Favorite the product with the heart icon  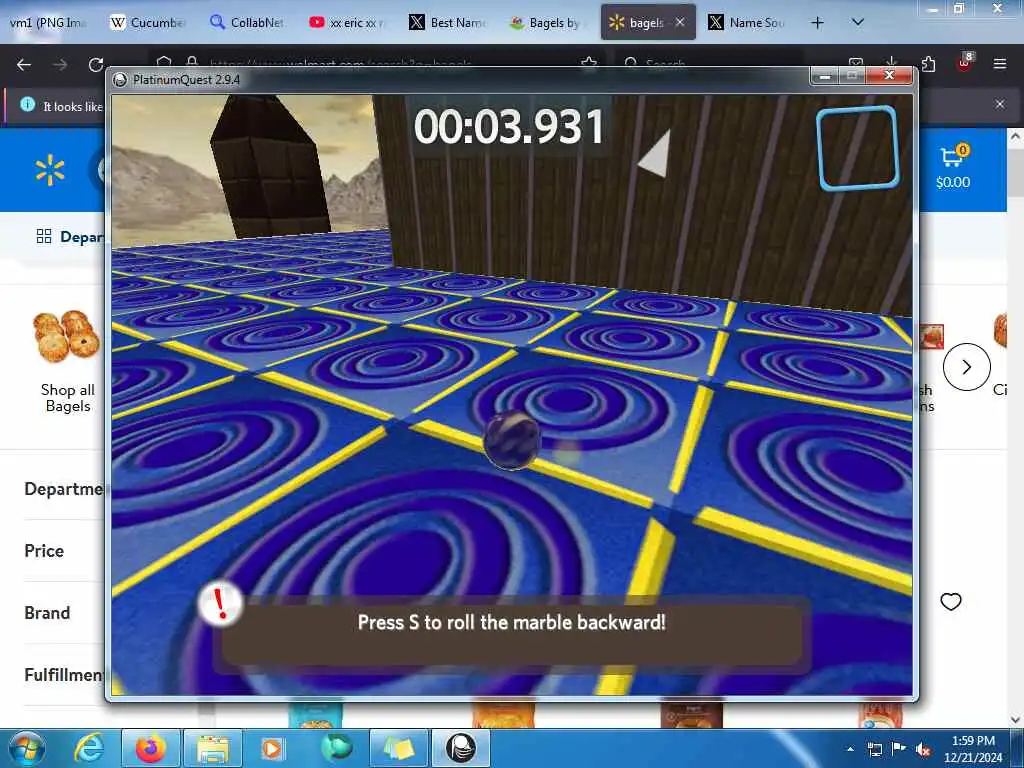(950, 601)
